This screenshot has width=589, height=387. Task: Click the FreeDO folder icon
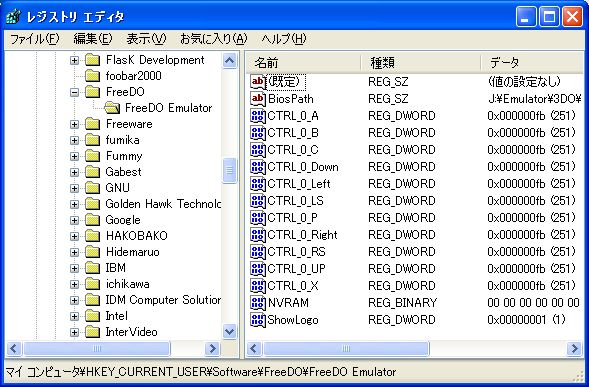click(92, 92)
